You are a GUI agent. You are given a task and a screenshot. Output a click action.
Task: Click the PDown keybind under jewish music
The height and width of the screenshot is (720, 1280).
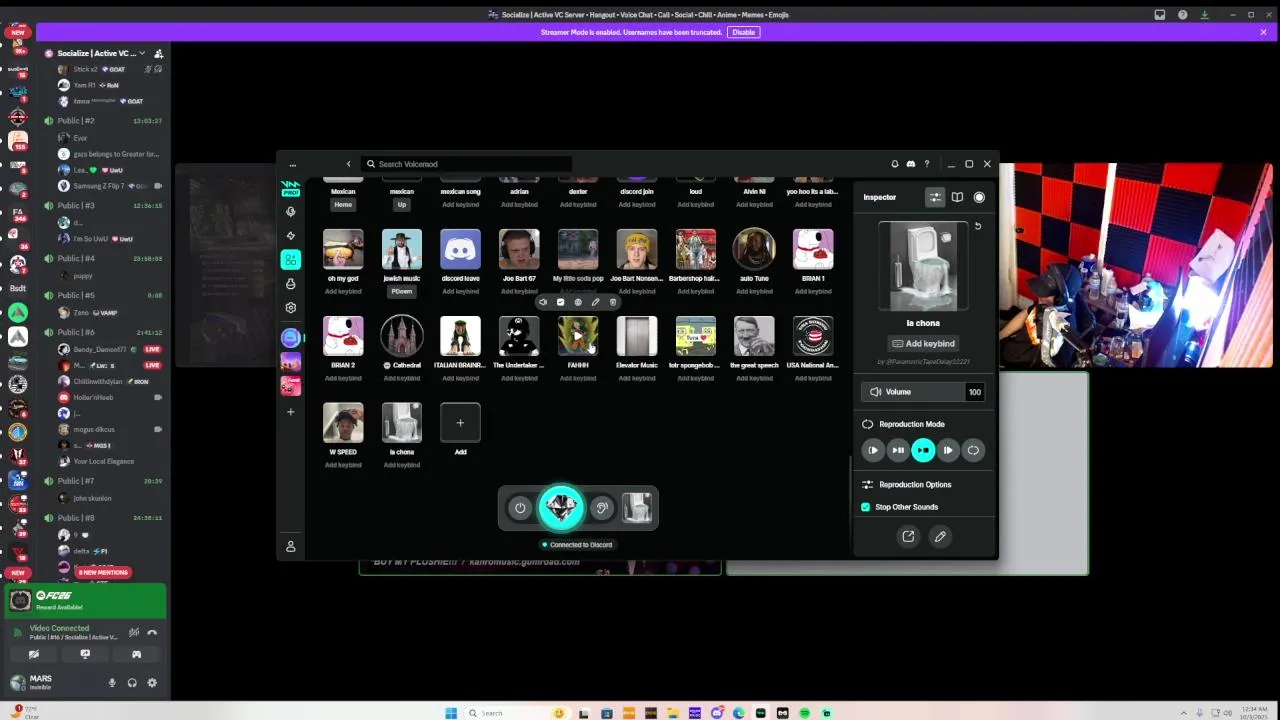402,291
